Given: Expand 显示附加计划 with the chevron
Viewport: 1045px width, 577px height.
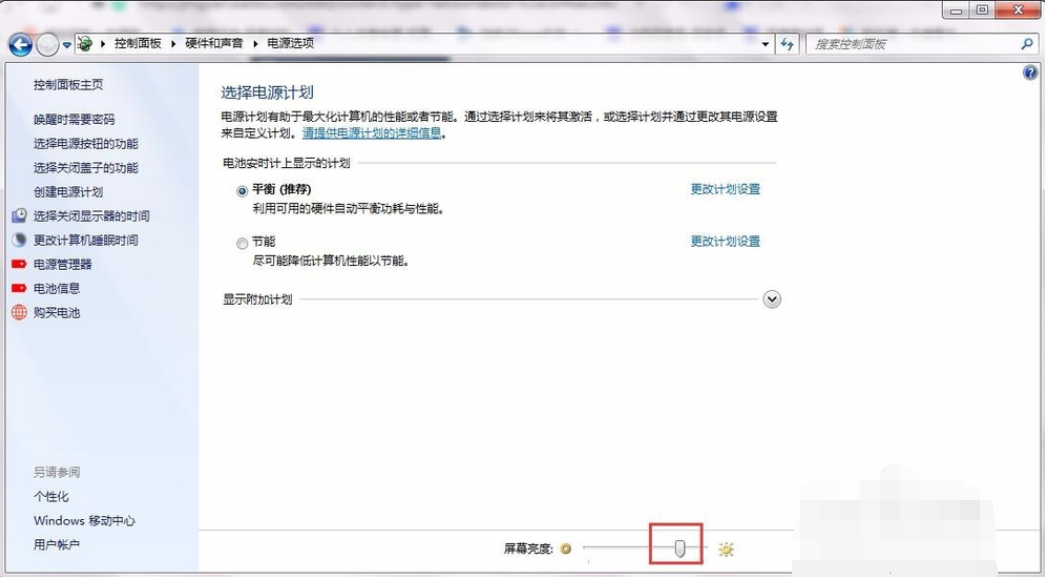Looking at the screenshot, I should click(x=770, y=299).
